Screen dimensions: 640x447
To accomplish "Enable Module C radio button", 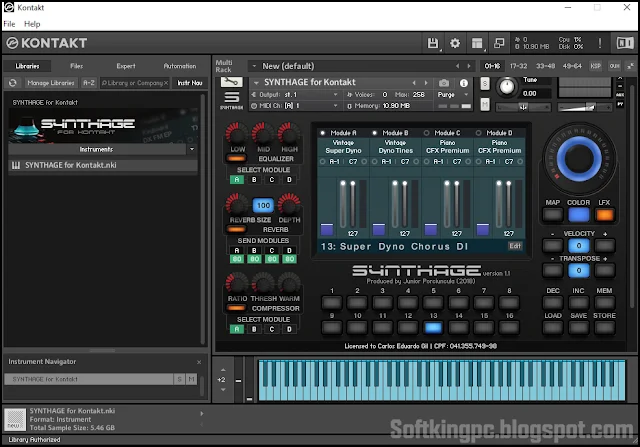I will tap(427, 133).
